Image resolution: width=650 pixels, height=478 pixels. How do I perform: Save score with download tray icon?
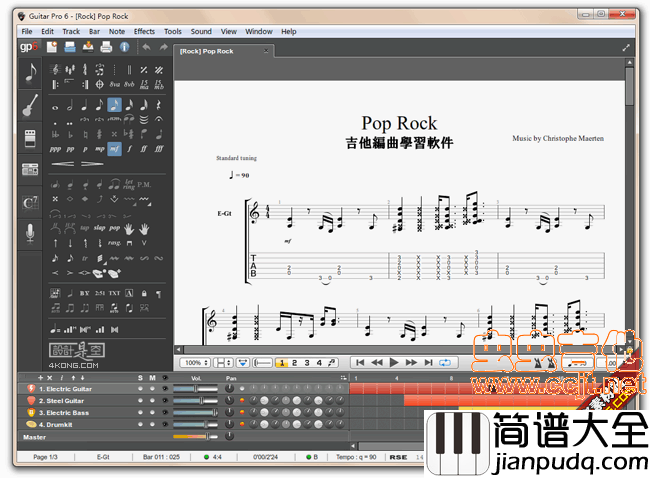(88, 47)
